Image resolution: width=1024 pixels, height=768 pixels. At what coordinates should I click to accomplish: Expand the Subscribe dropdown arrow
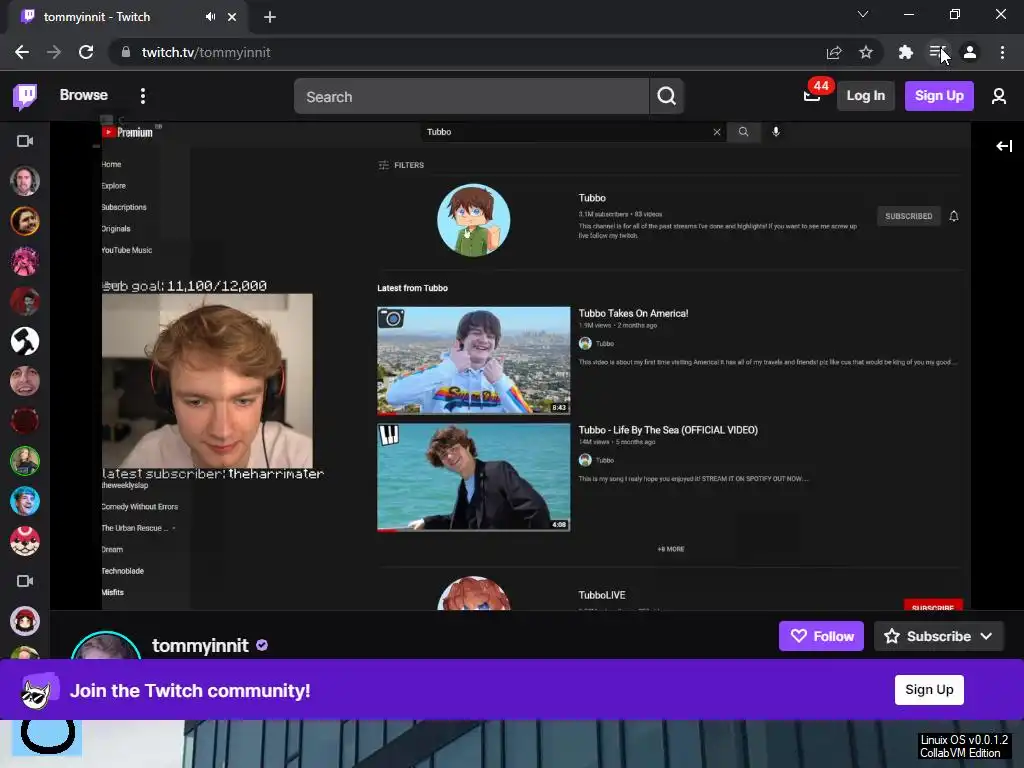(x=986, y=636)
